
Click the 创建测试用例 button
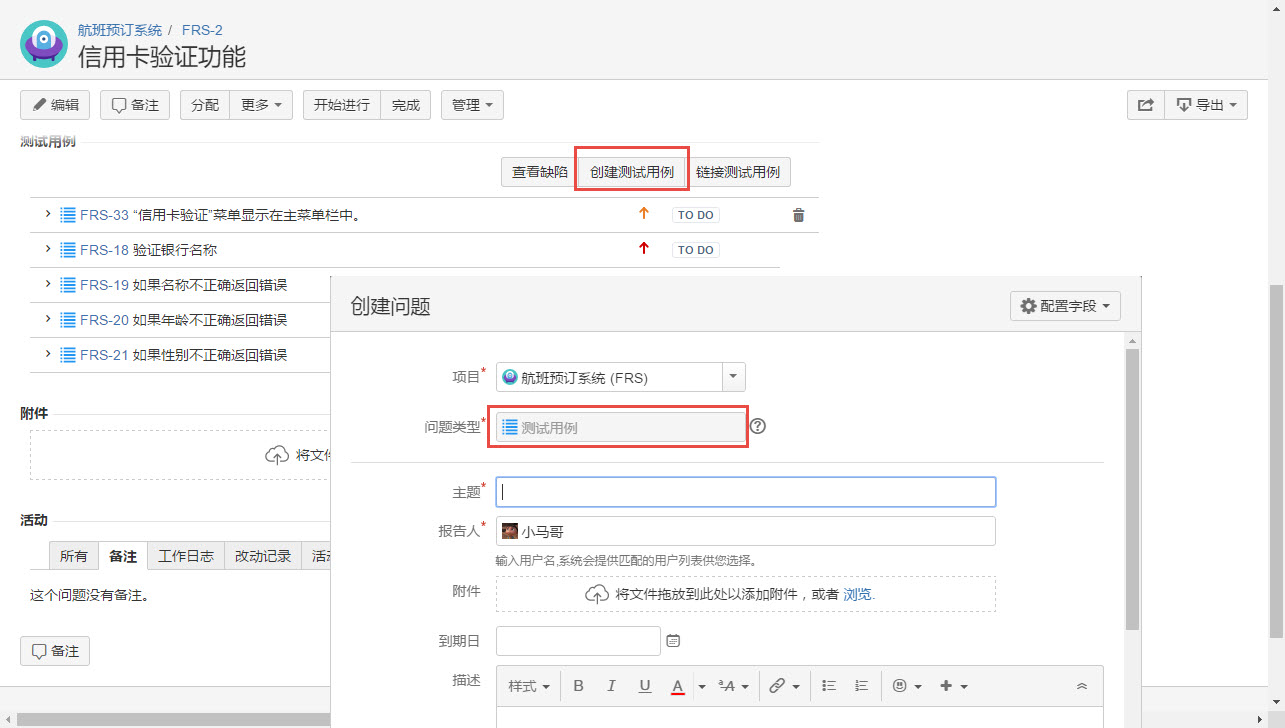[x=631, y=172]
